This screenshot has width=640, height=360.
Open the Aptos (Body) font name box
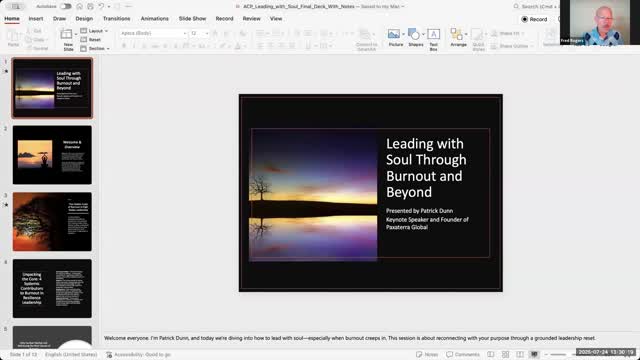(x=153, y=33)
